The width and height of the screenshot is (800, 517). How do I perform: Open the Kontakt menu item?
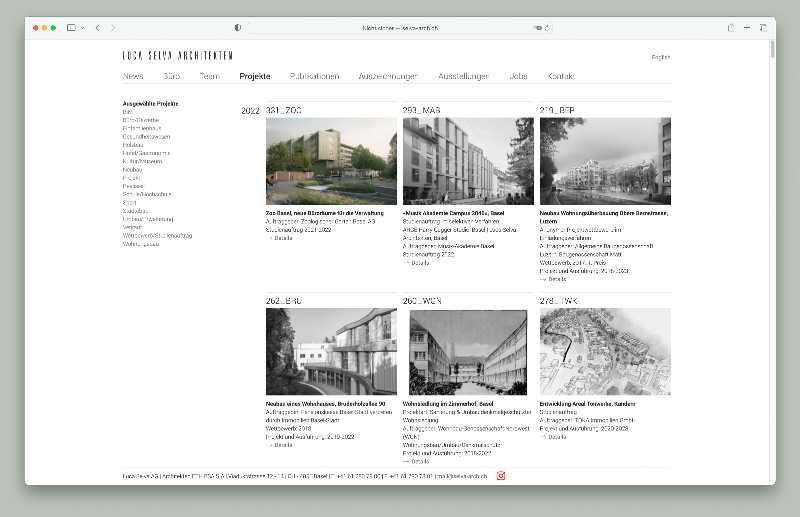pos(561,76)
